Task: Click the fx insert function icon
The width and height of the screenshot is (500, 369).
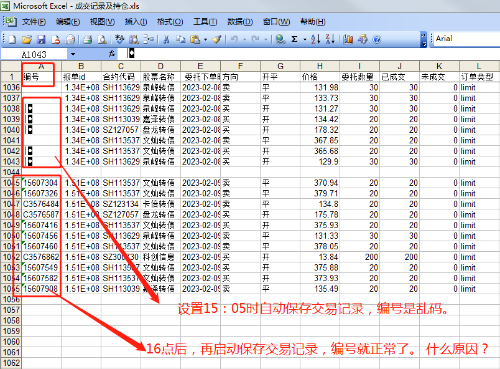Action: [112, 53]
